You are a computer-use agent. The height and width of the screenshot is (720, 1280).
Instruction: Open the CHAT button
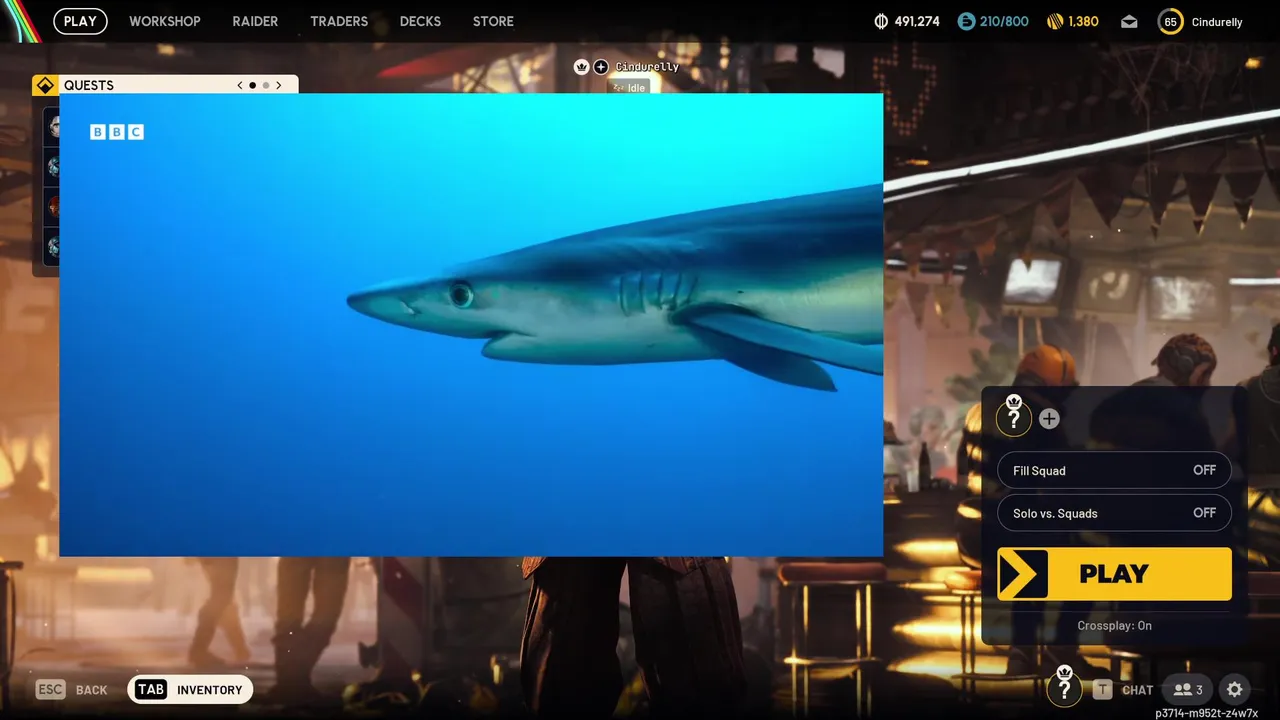coord(1123,690)
